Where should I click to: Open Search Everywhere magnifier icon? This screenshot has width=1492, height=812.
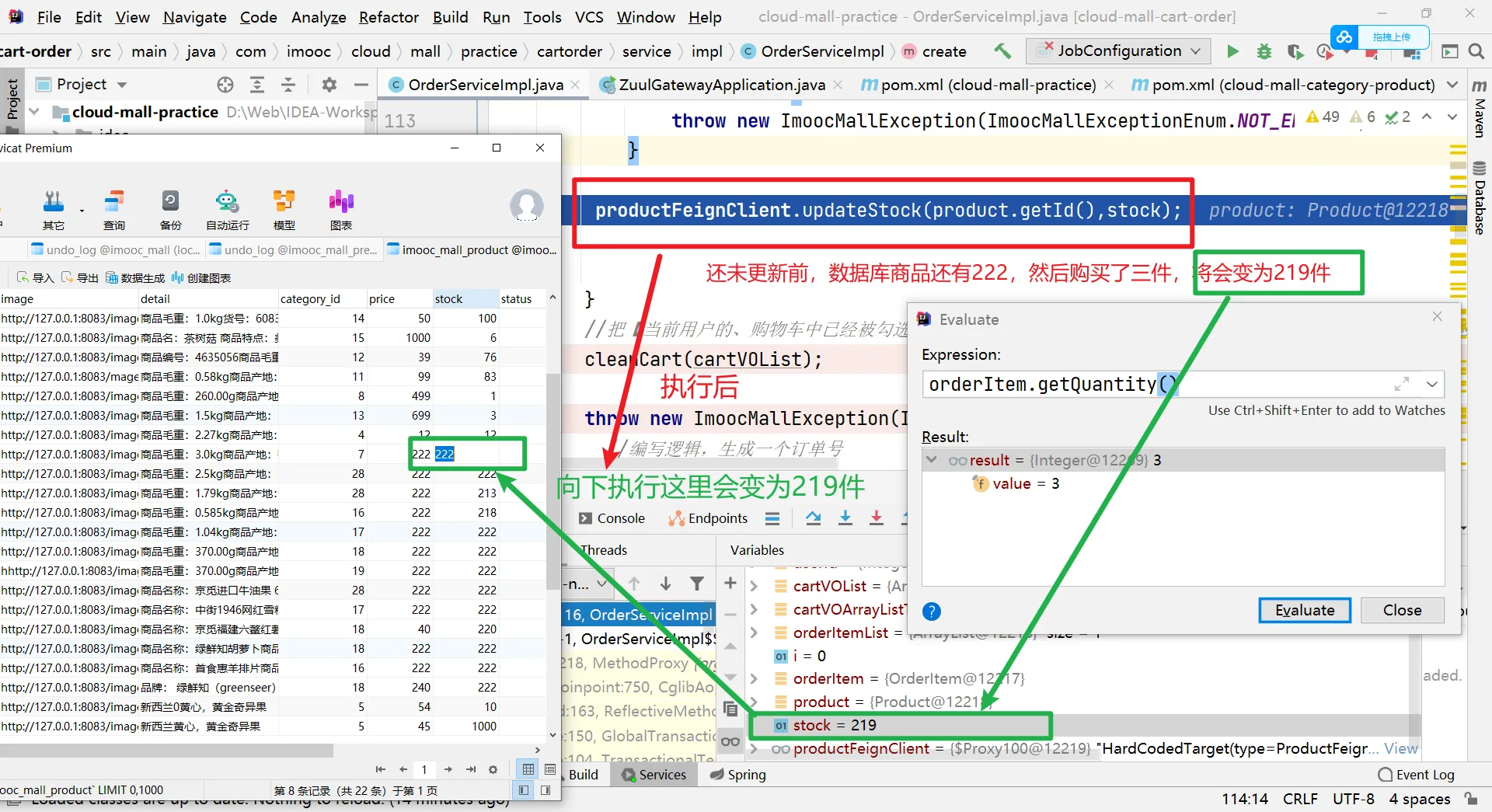(1476, 51)
